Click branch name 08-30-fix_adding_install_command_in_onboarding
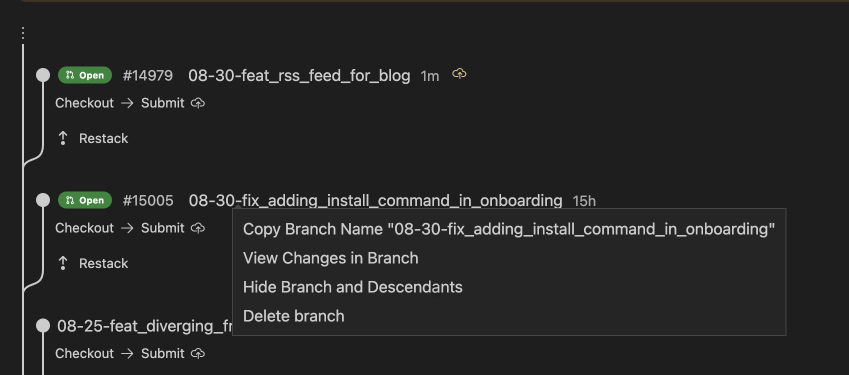Screen dimensions: 849x375 (375, 201)
